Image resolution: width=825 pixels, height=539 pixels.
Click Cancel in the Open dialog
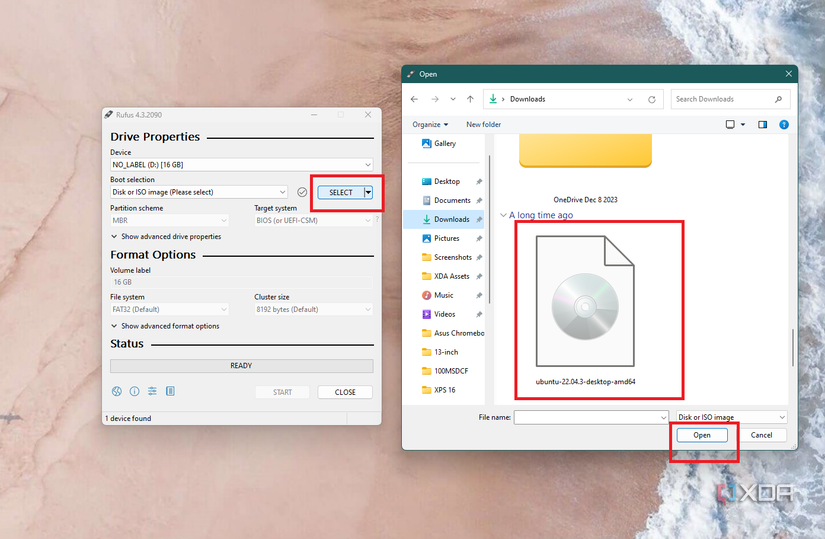pos(761,435)
